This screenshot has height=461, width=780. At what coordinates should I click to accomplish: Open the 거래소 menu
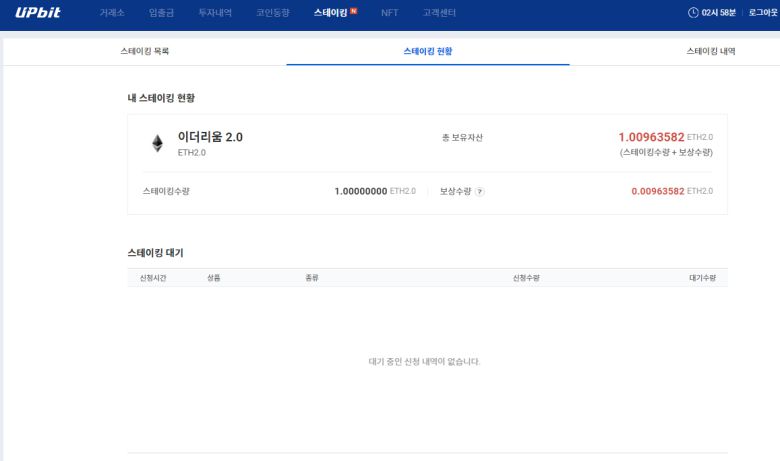(112, 13)
